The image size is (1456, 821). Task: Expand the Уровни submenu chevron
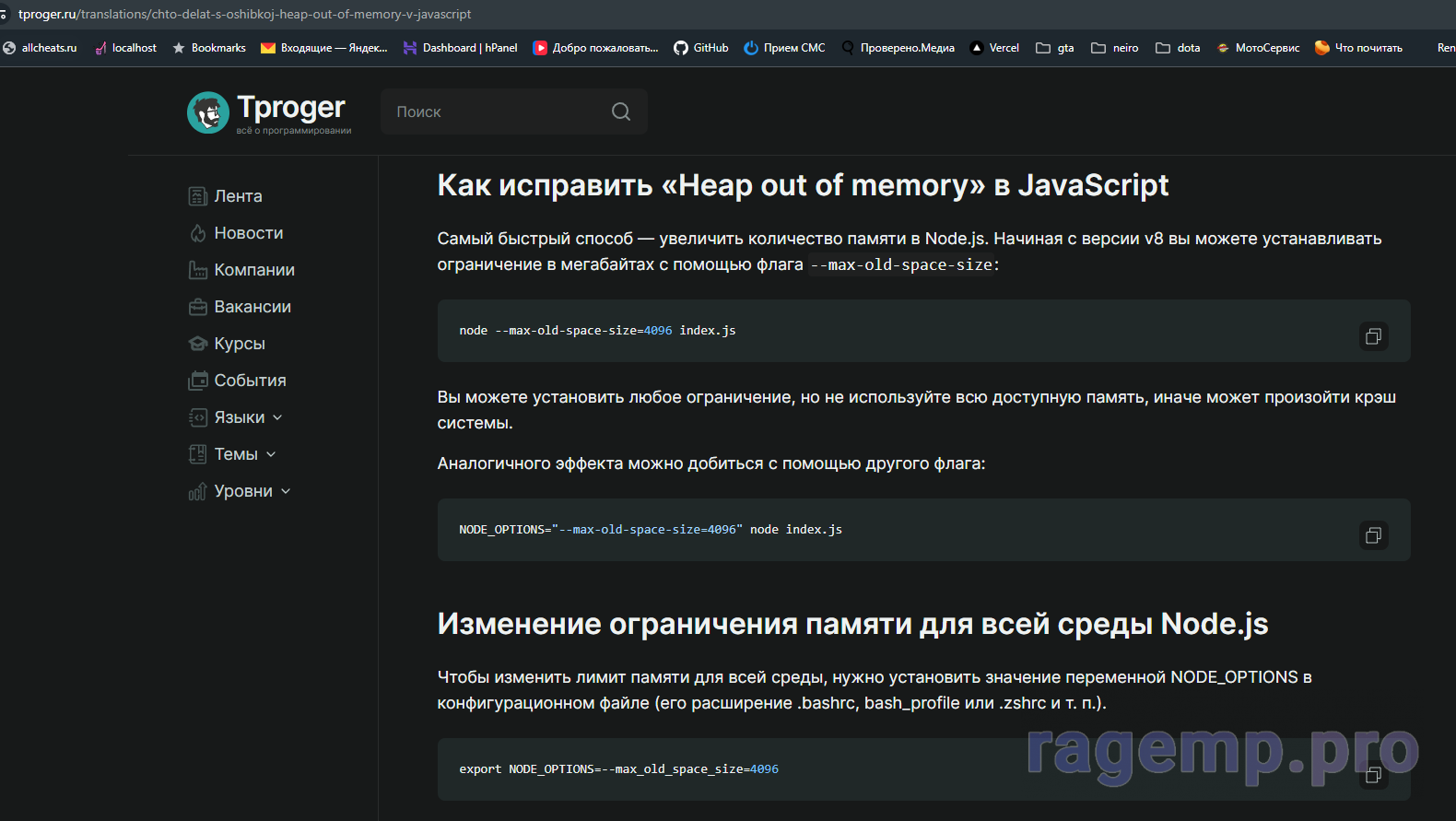286,491
